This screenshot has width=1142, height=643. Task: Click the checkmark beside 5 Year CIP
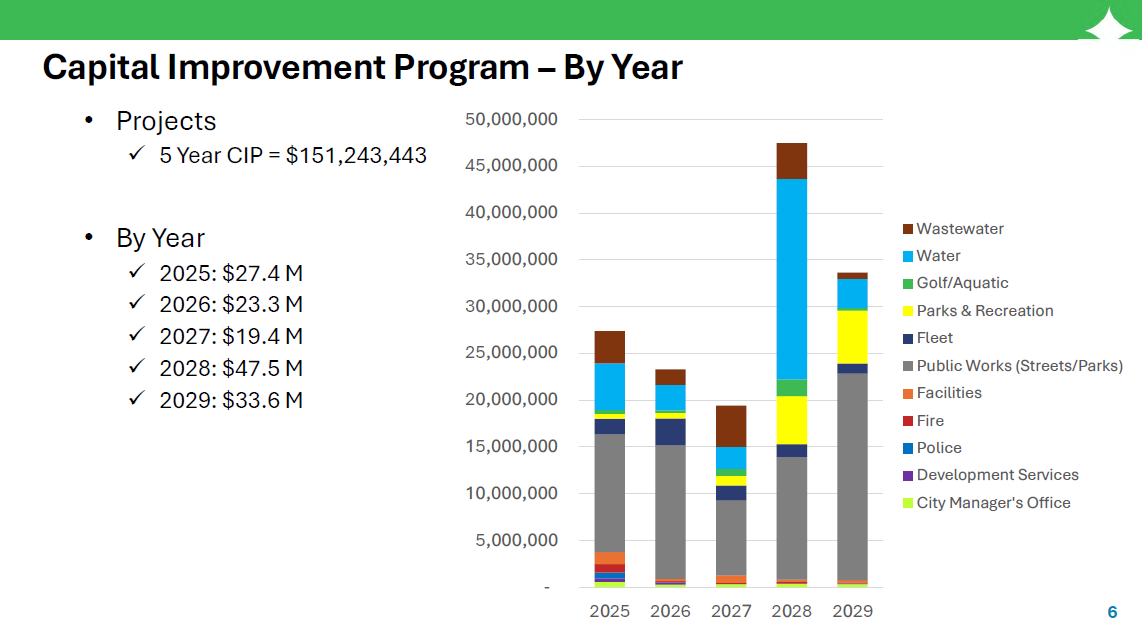point(135,155)
